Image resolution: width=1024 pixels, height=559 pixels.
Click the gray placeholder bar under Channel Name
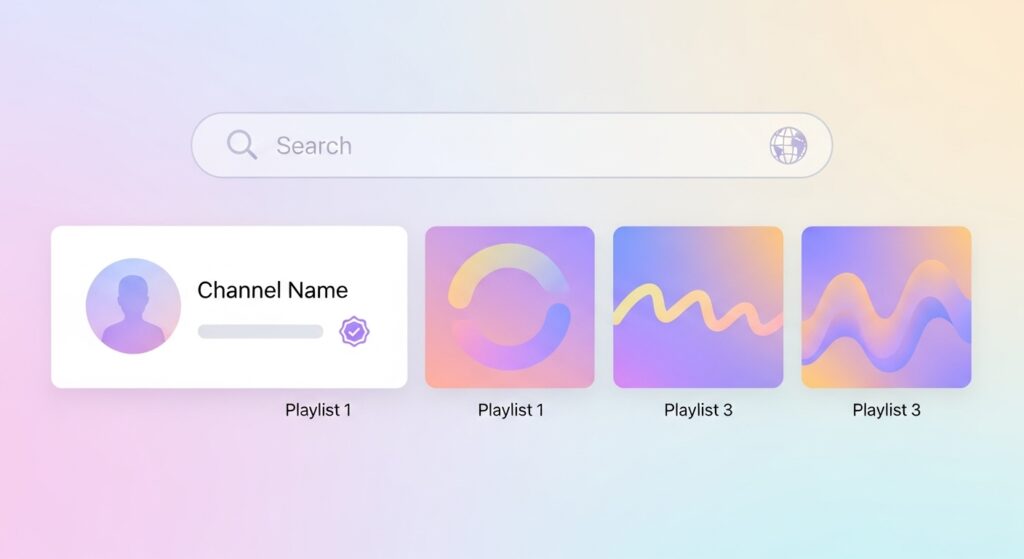pos(261,332)
